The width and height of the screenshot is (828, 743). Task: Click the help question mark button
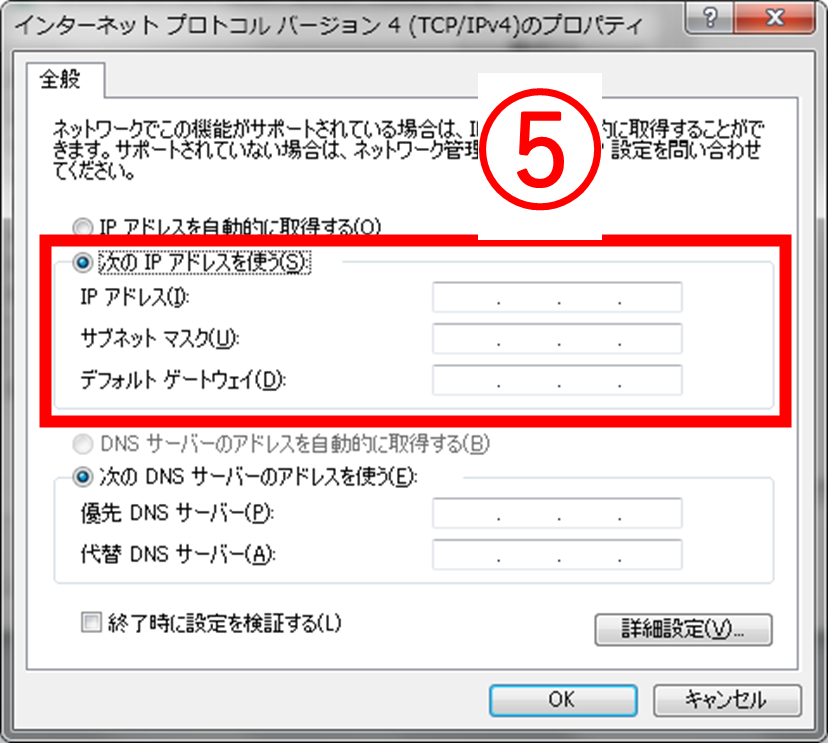coord(709,18)
